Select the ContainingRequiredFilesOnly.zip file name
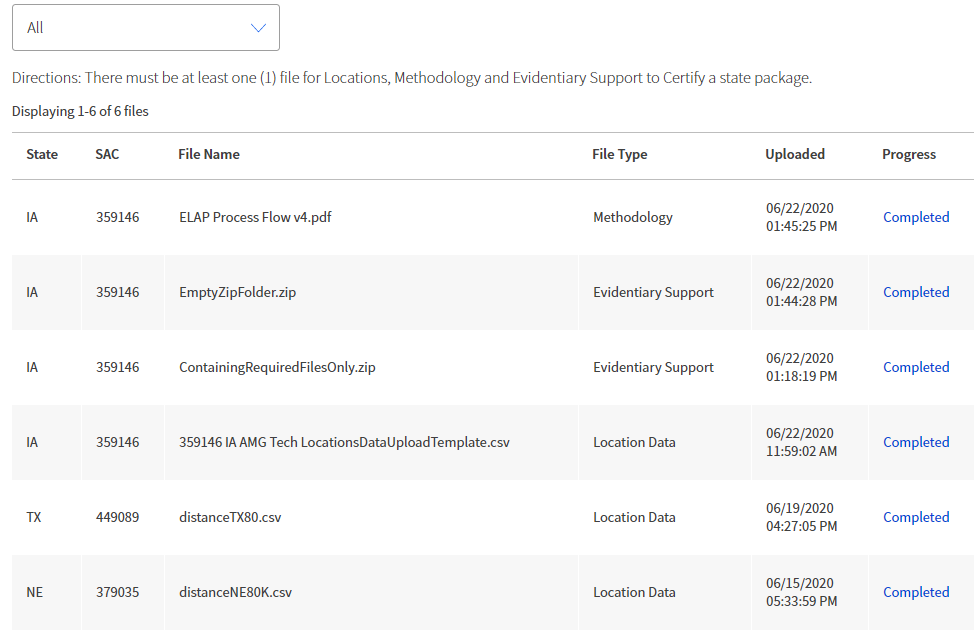 277,367
